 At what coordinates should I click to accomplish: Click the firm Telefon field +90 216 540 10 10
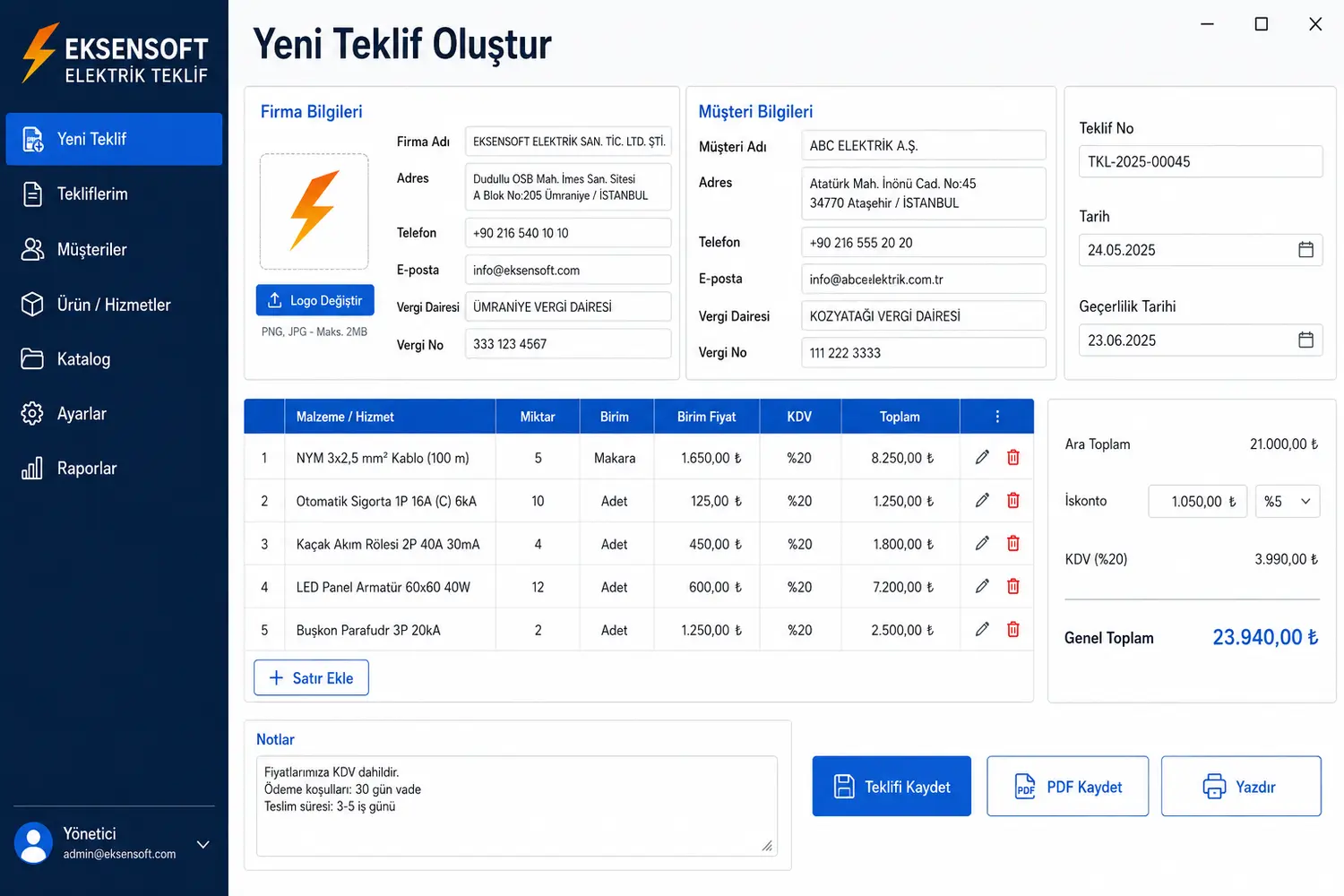(x=568, y=233)
